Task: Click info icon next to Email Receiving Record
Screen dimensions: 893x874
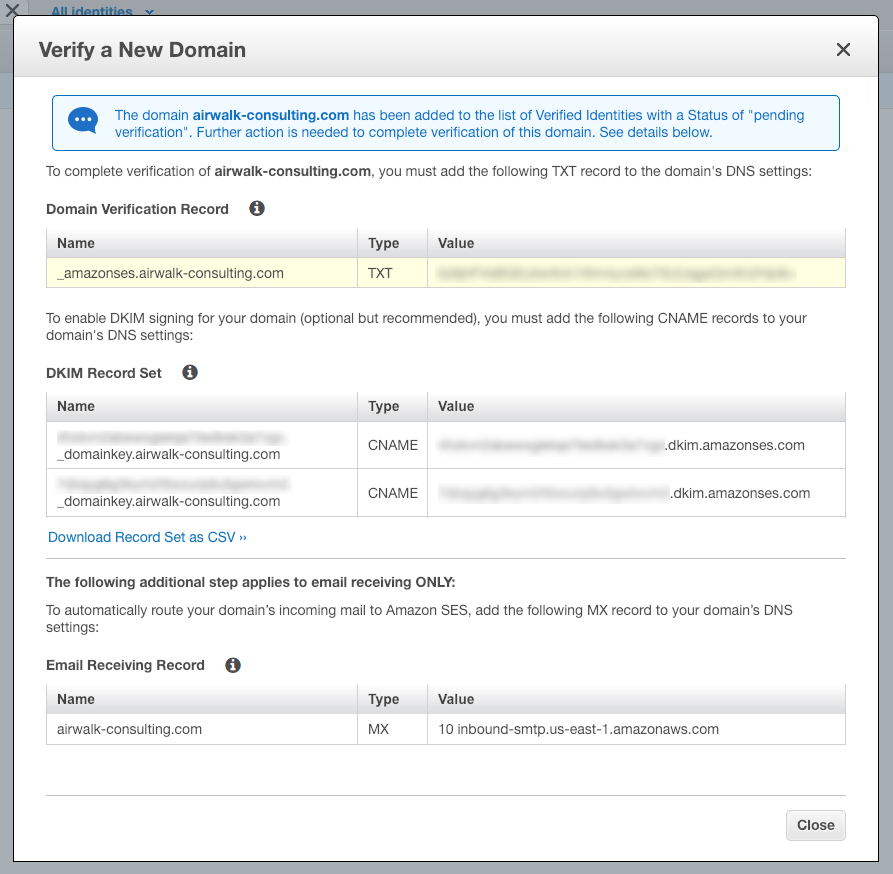Action: pos(233,665)
